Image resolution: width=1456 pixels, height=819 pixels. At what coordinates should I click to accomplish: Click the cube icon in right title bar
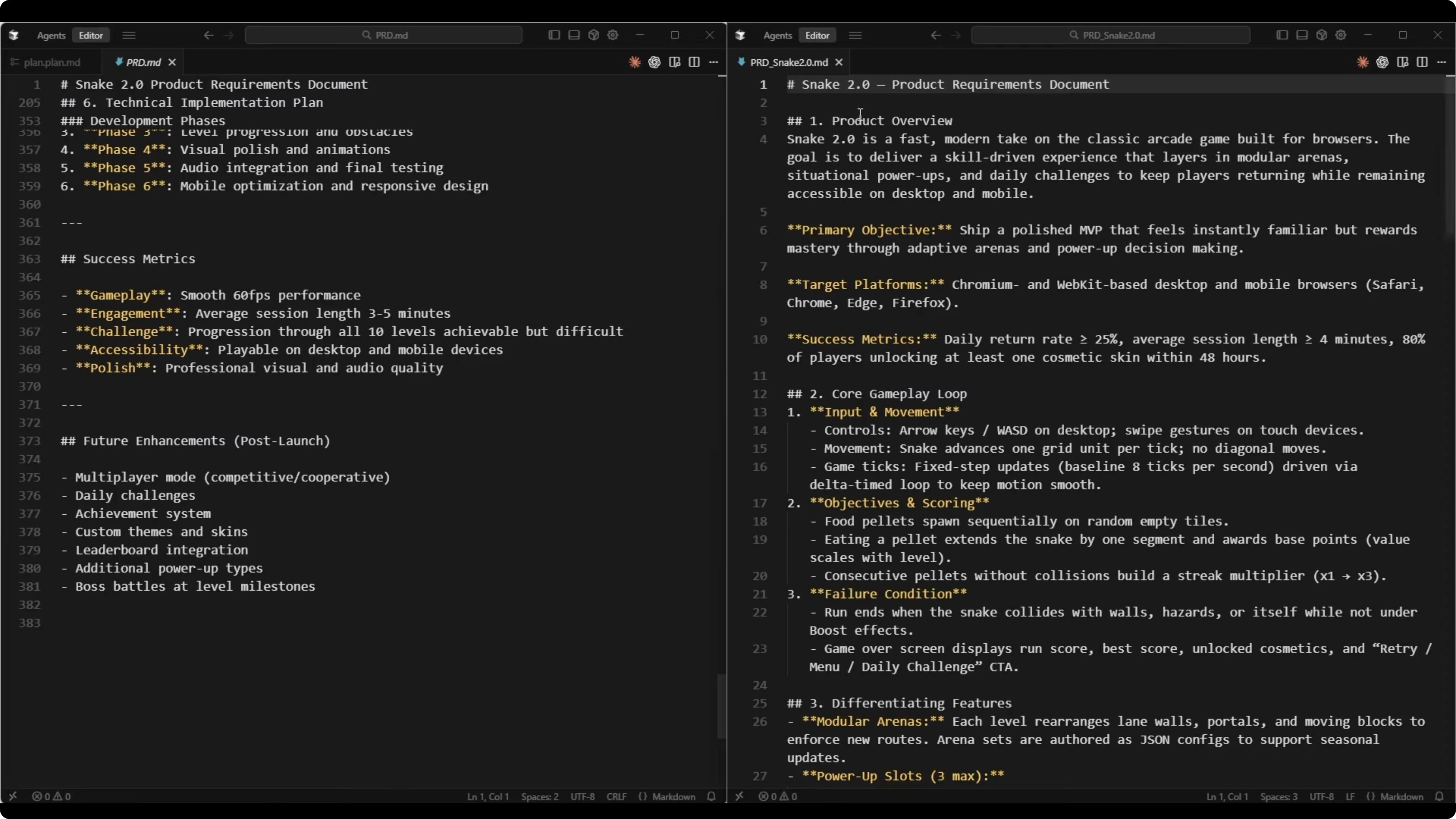(x=1321, y=35)
